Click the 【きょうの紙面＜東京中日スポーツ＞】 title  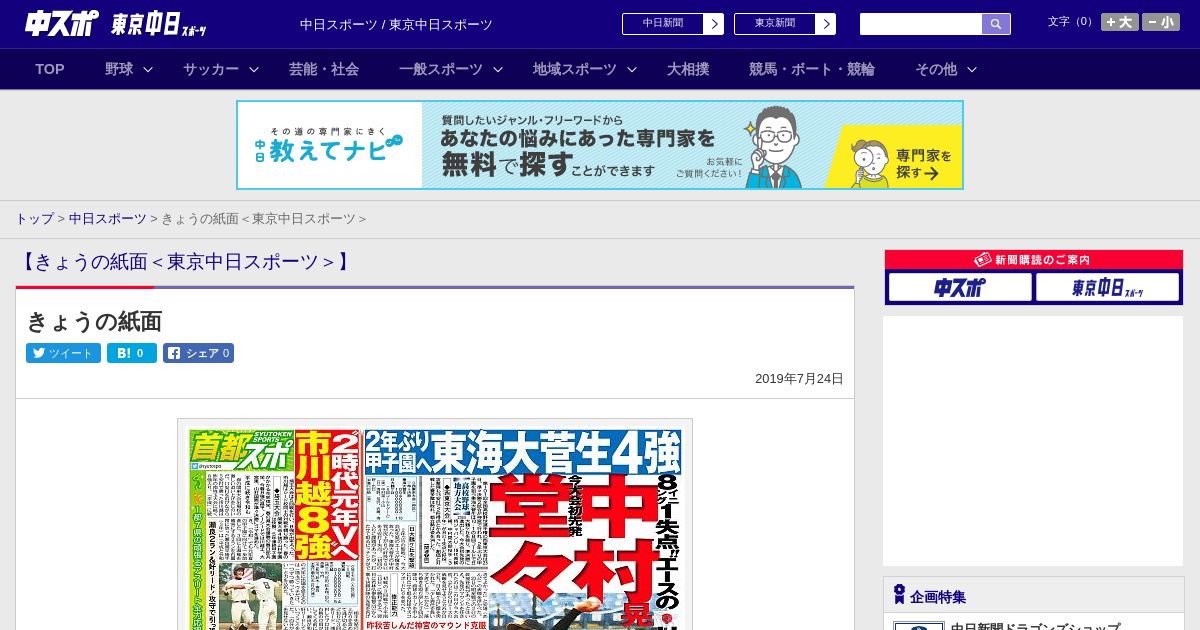click(x=185, y=262)
